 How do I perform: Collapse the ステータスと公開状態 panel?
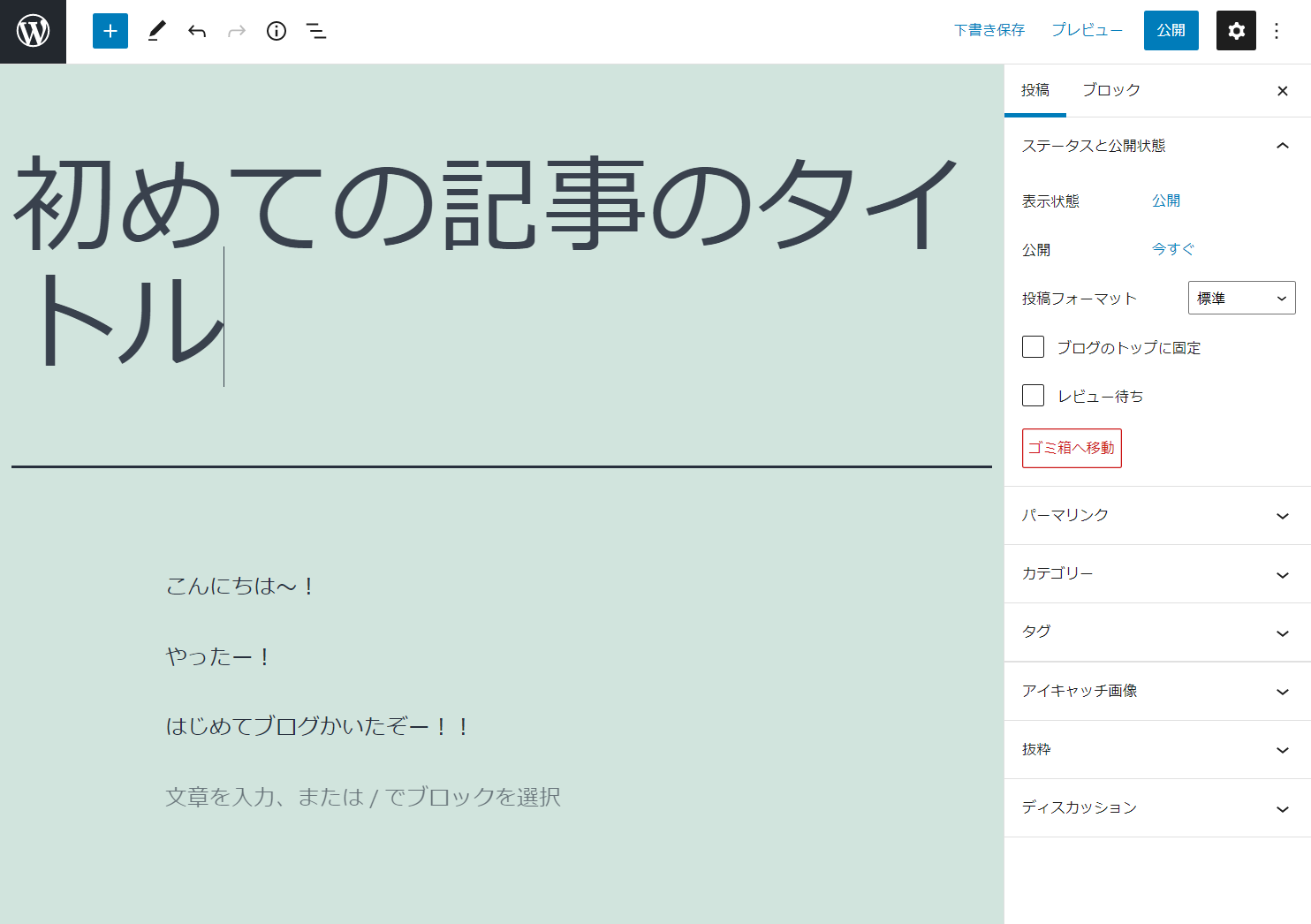pyautogui.click(x=1157, y=146)
